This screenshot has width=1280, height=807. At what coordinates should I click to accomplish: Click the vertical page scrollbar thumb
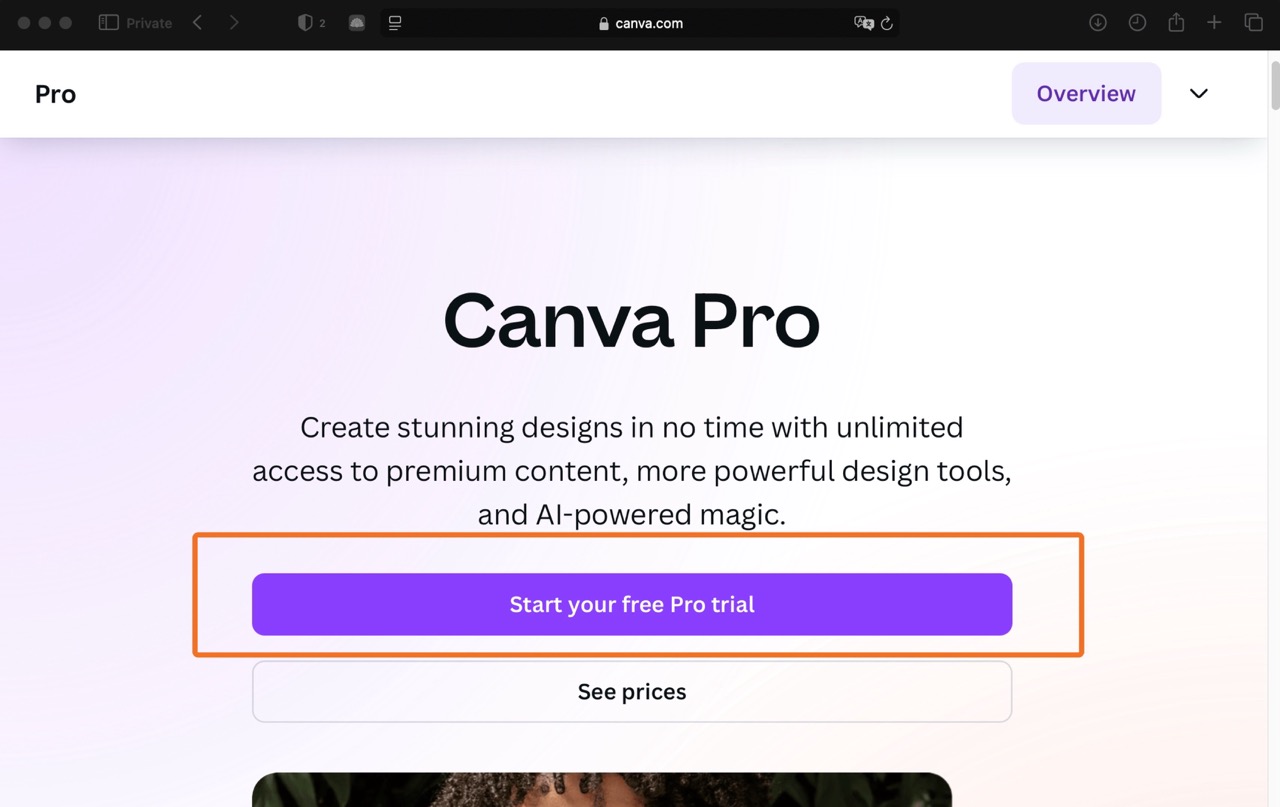1274,85
